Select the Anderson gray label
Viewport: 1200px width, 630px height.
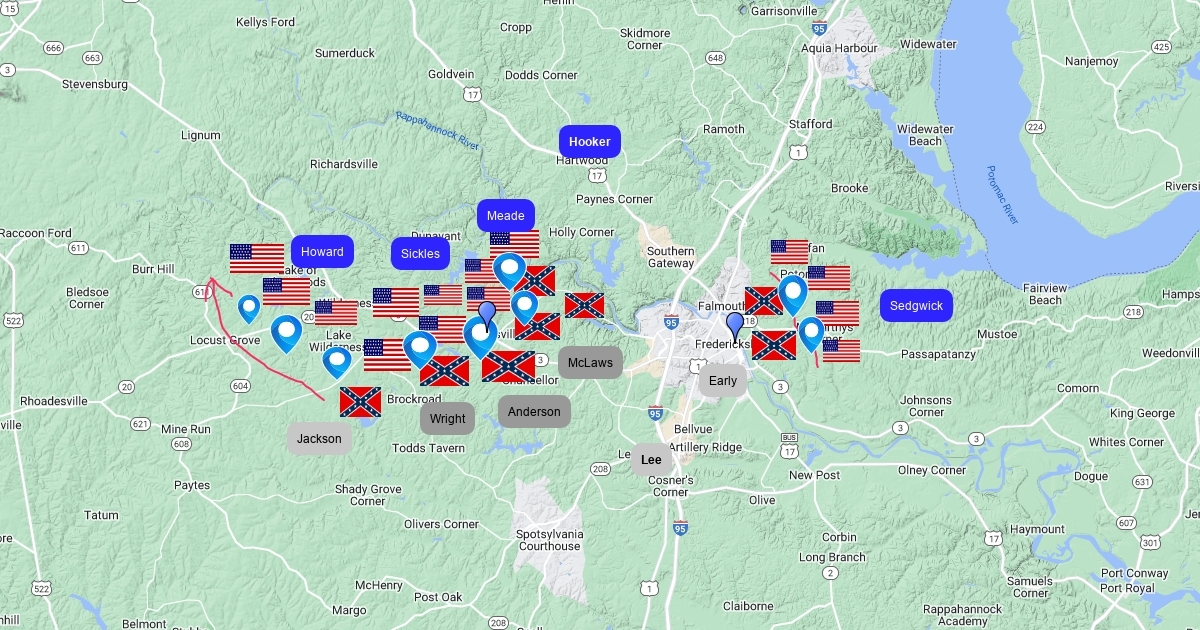click(x=534, y=411)
